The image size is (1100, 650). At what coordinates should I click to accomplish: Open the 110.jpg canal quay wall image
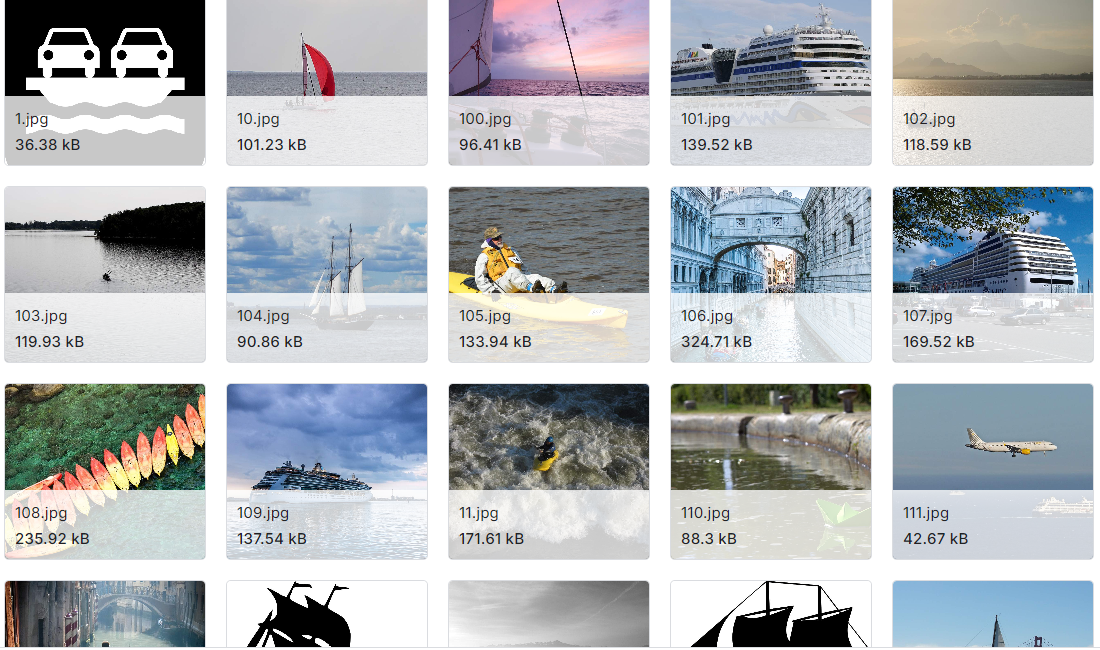[771, 471]
